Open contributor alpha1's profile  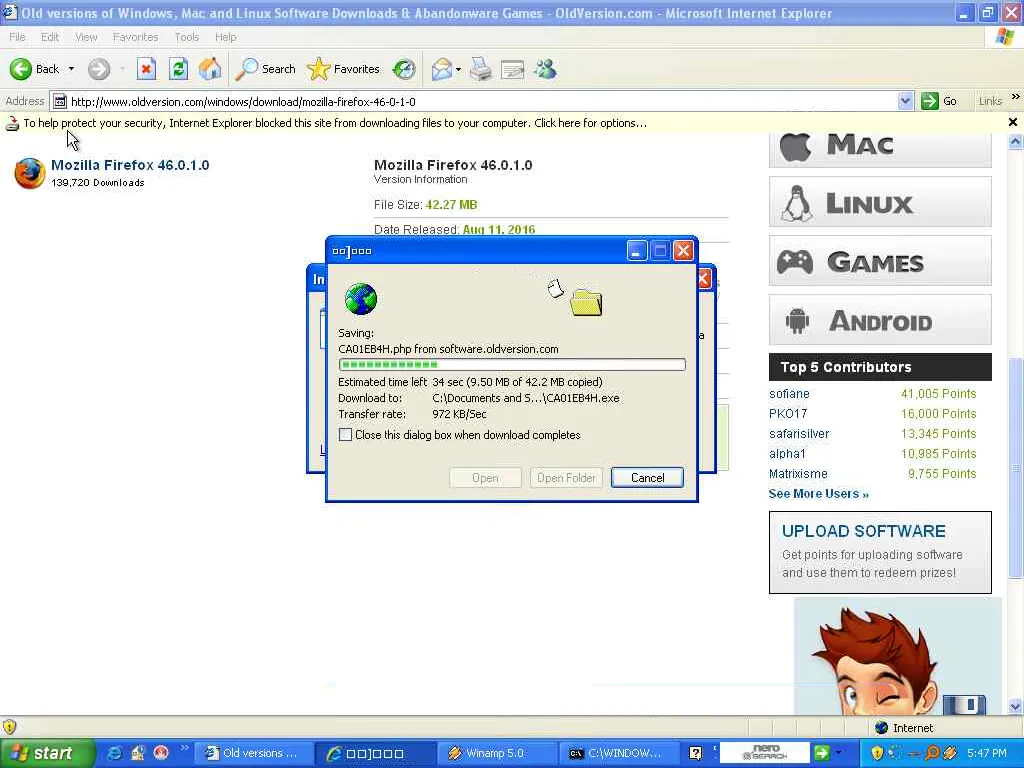click(787, 454)
